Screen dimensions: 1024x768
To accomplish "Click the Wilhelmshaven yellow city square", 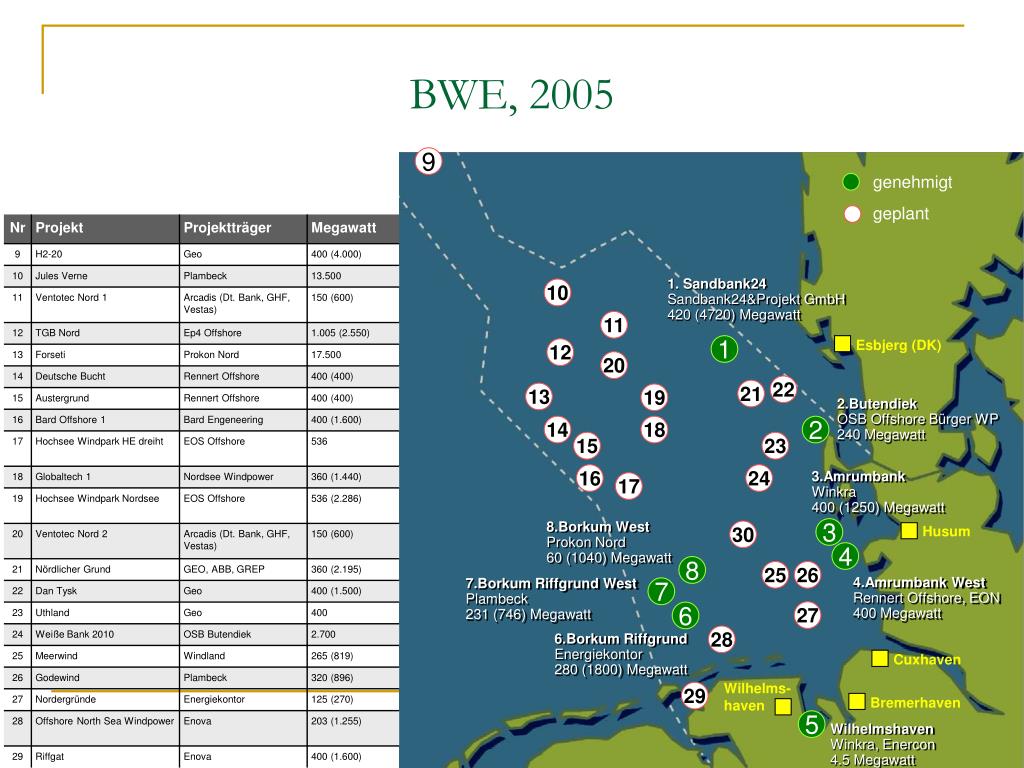I will (783, 706).
